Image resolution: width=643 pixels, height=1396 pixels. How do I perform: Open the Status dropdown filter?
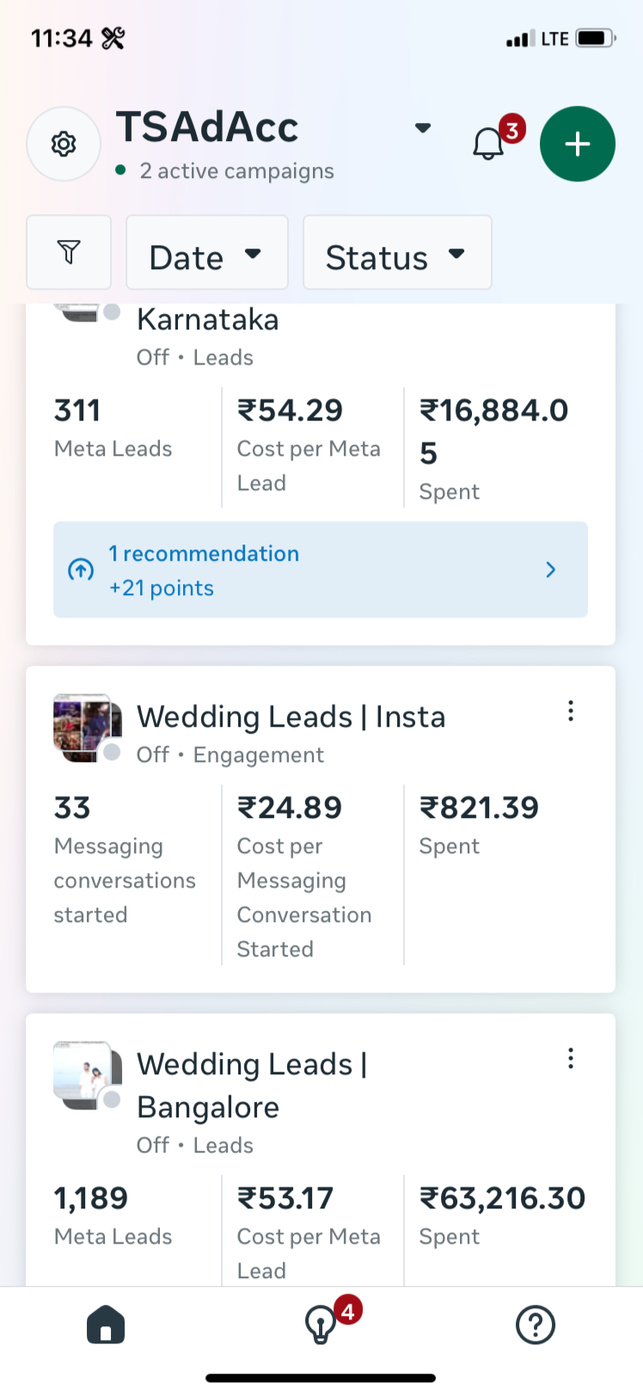[397, 253]
